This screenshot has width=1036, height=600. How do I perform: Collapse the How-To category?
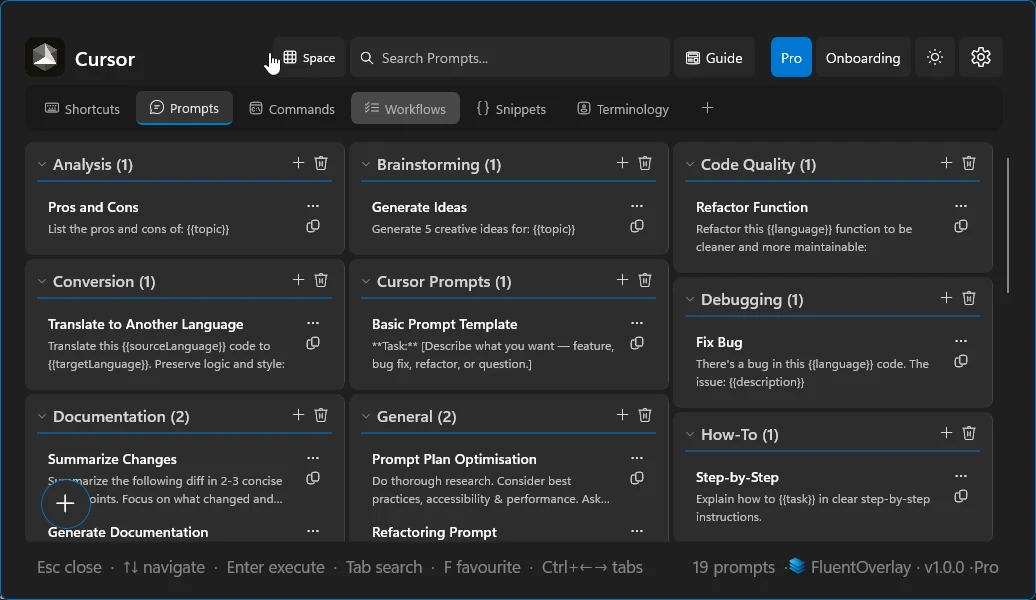(689, 434)
